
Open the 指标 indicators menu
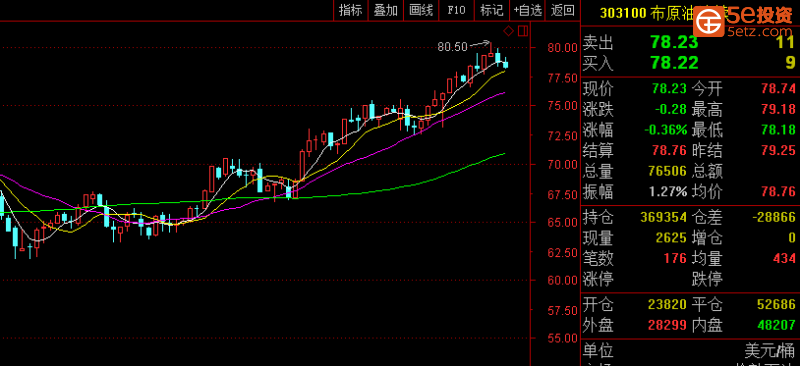tap(351, 10)
